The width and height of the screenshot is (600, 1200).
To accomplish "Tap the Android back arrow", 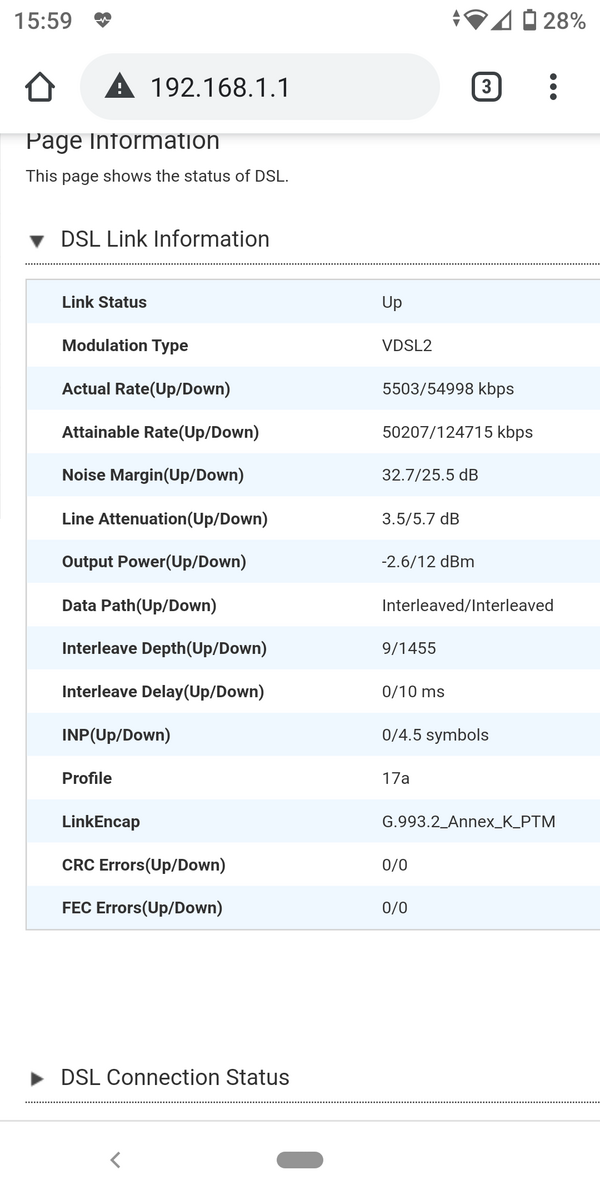I will 115,1160.
